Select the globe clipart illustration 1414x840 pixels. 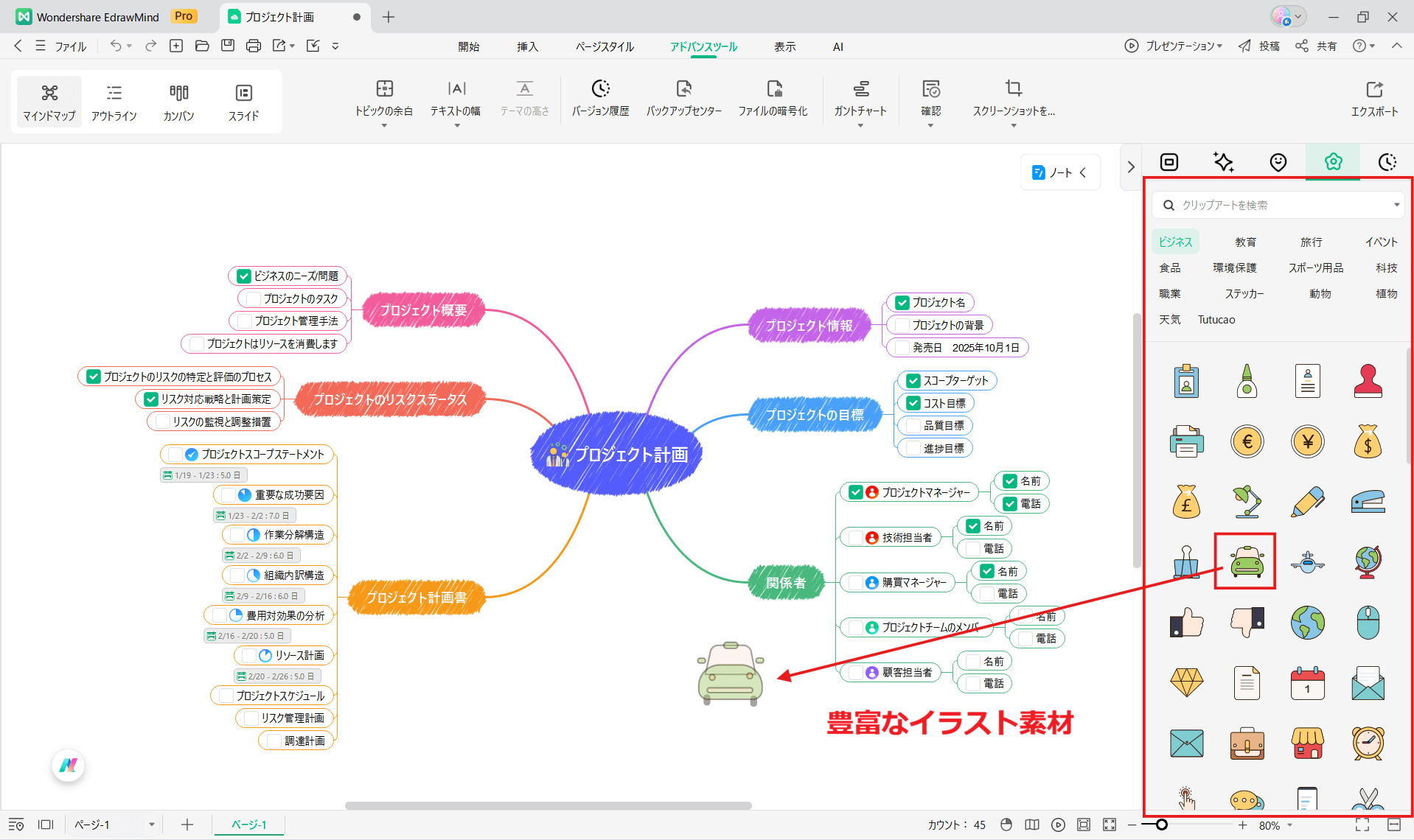click(1367, 561)
